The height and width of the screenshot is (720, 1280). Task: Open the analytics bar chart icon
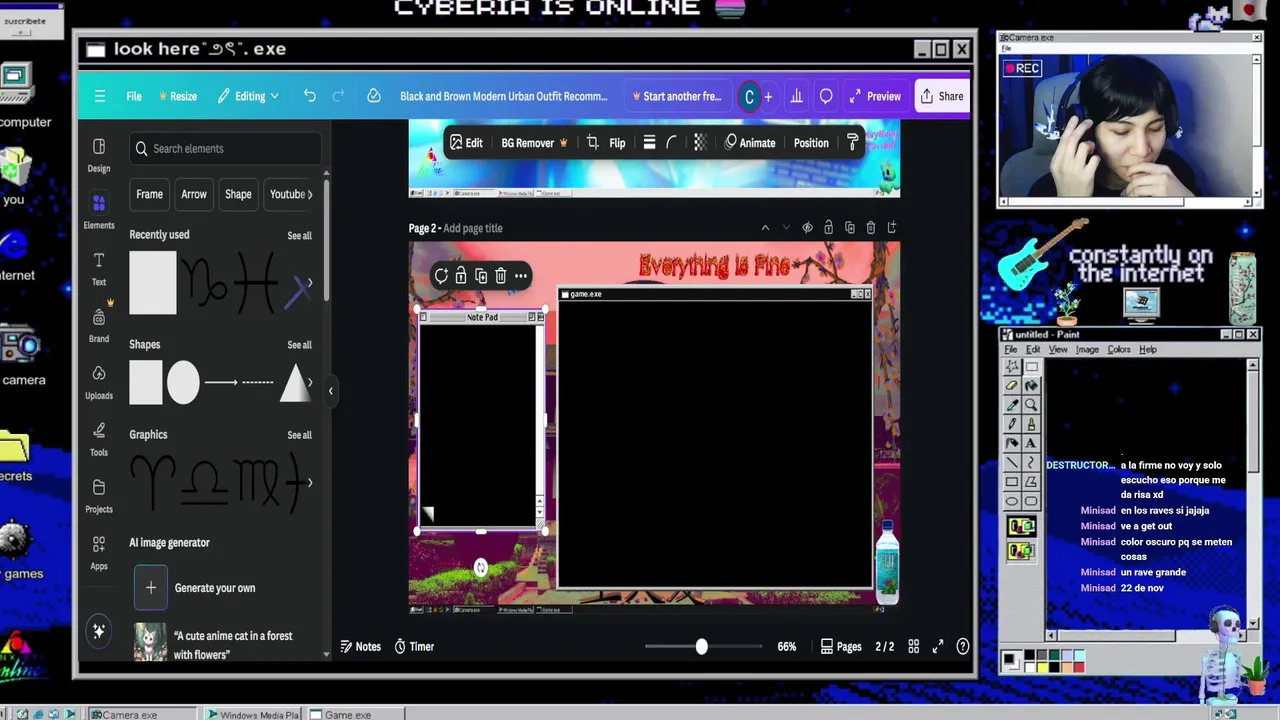pos(796,96)
